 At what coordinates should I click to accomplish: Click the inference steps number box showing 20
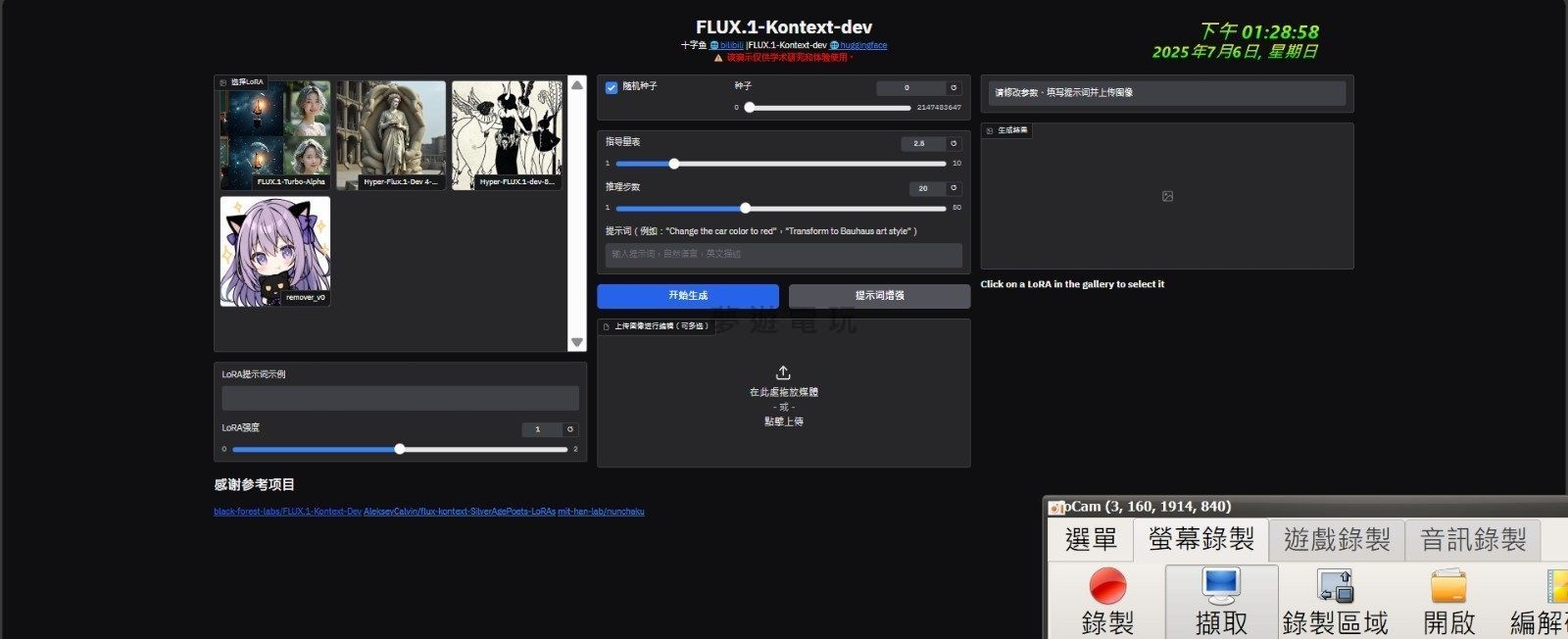[926, 188]
